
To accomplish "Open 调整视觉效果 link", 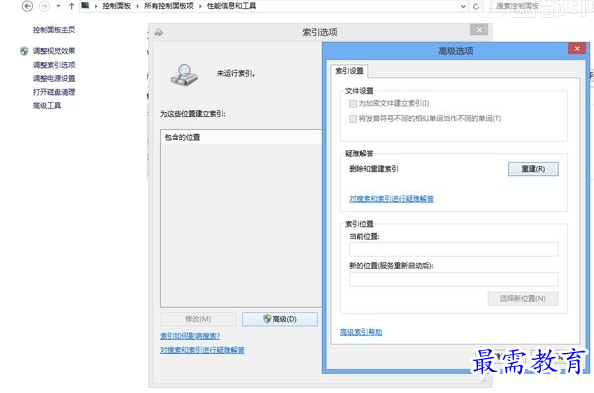I will tap(54, 51).
